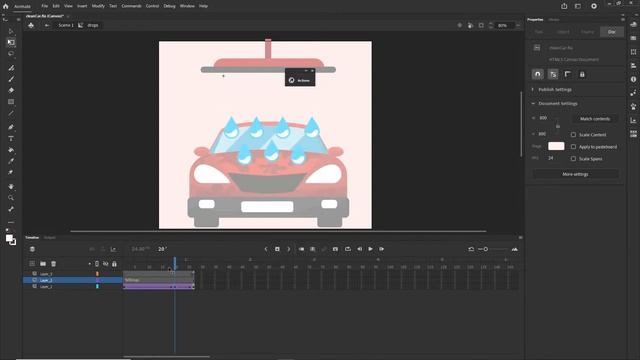Select the Hand tool

click(11, 187)
